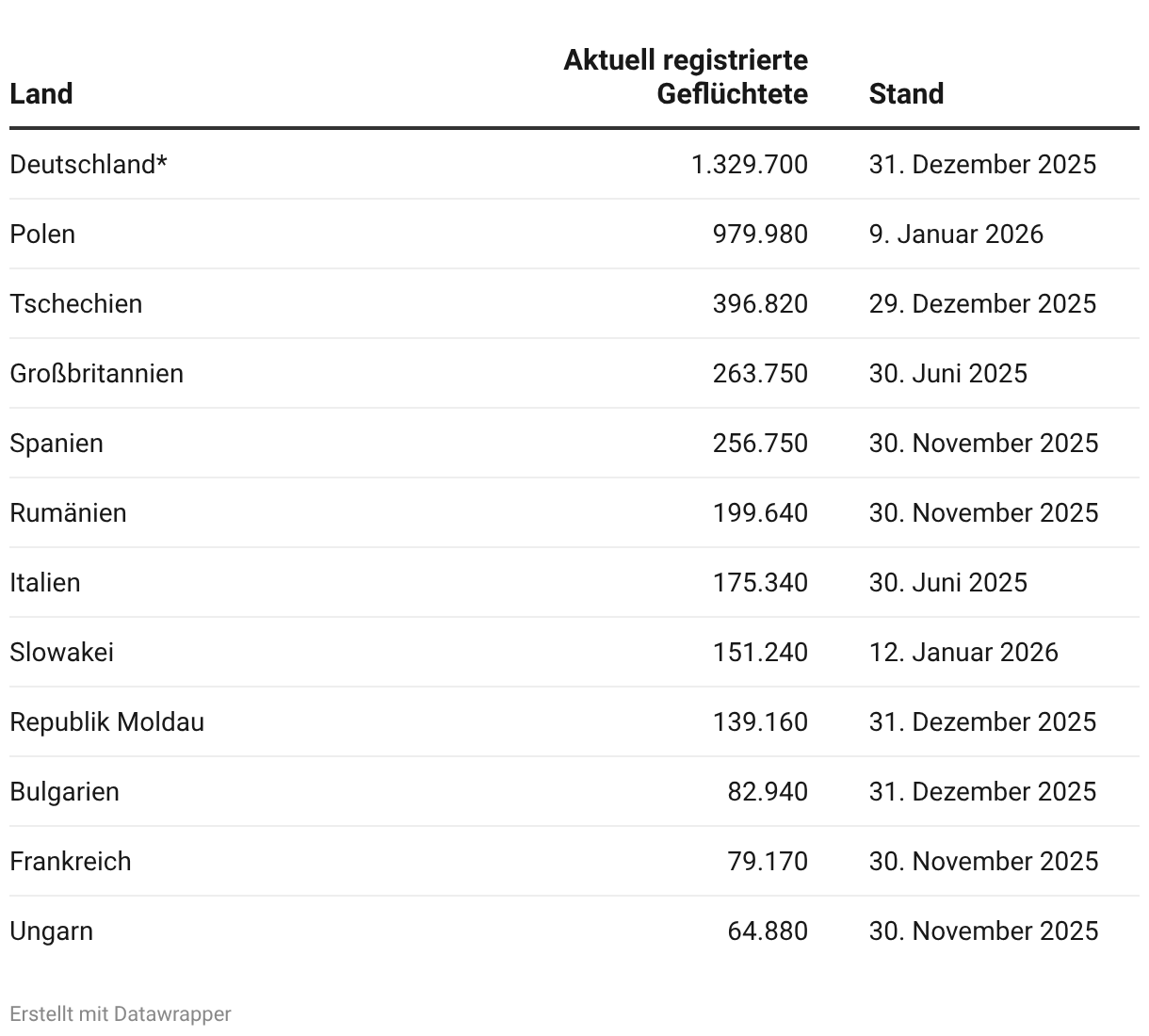Viewport: 1149px width, 1036px height.
Task: Click the date 29. Dezember 2025
Action: point(982,304)
